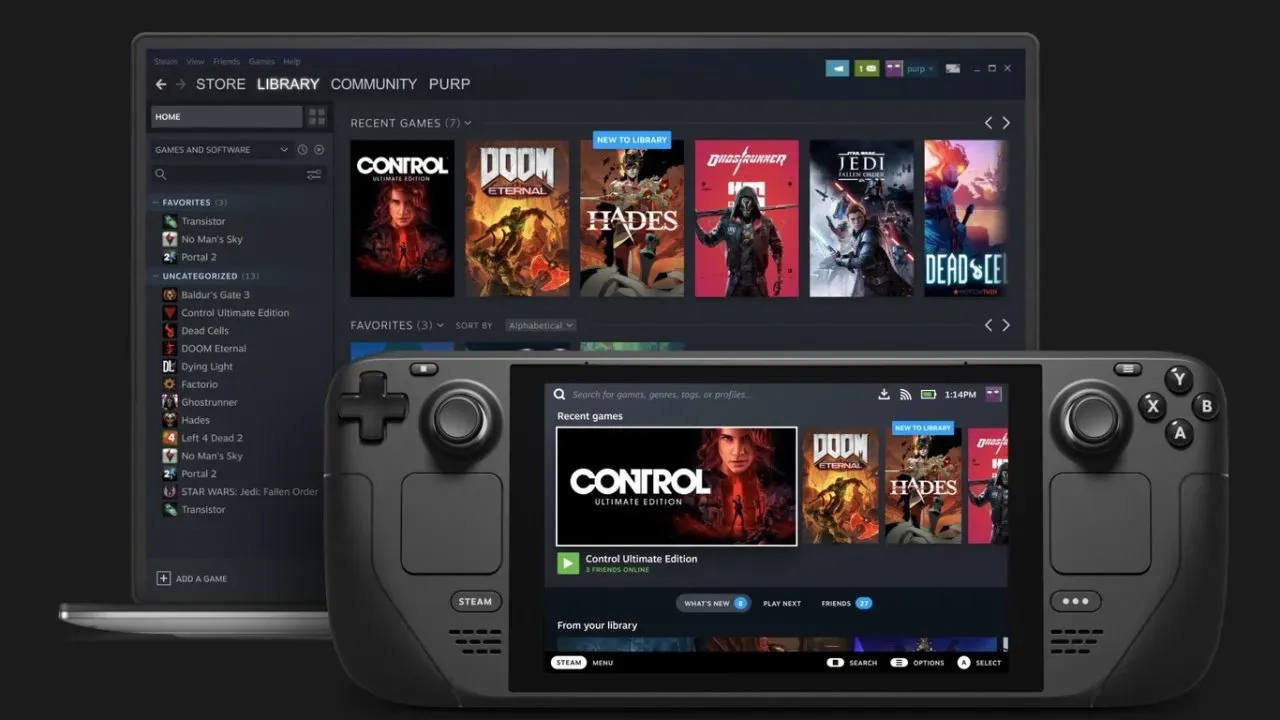The image size is (1280, 720).
Task: Select Control Ultimate Edition in sidebar list
Action: coord(226,313)
